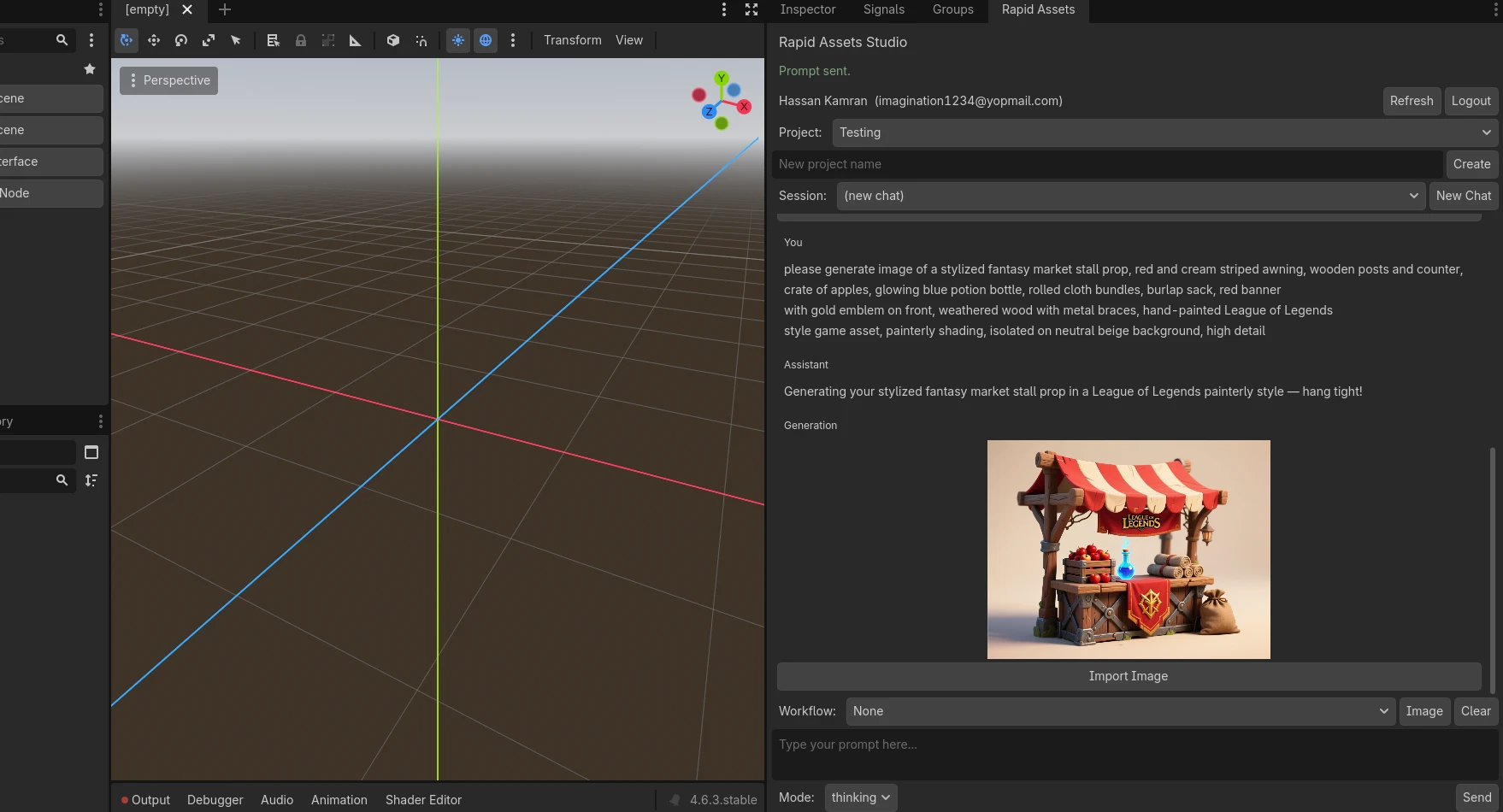Click the favorite star icon
The width and height of the screenshot is (1503, 812).
(x=90, y=69)
